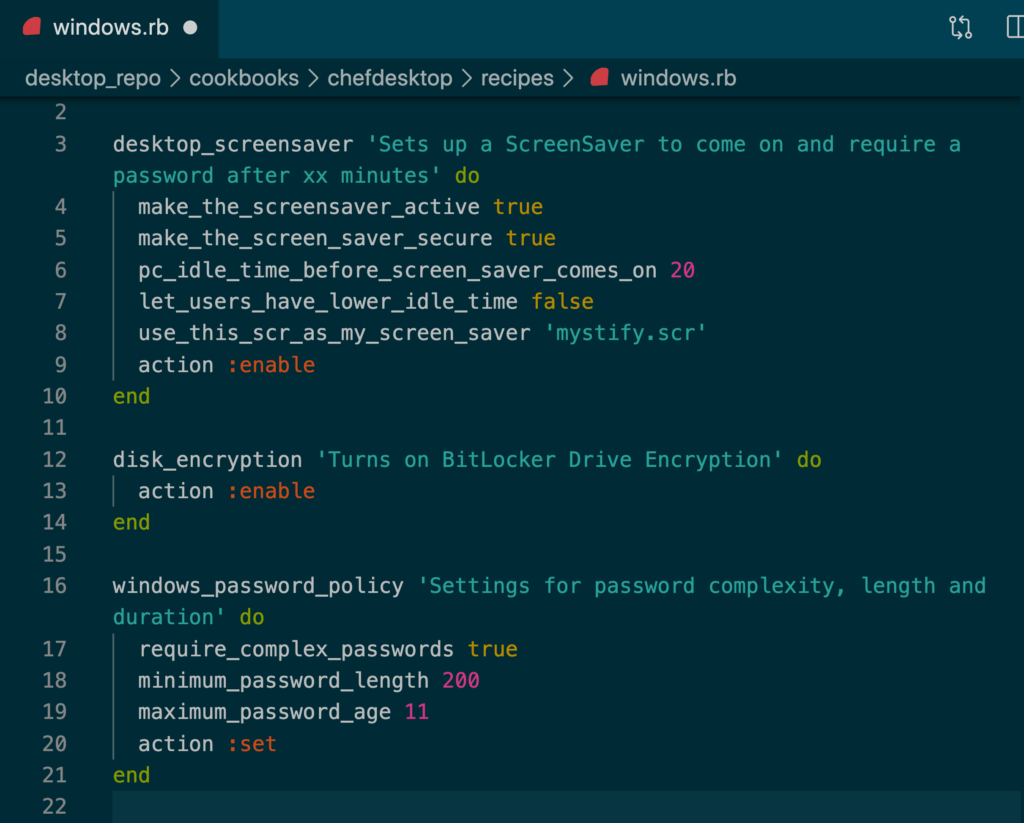Click false on the lower_idle_time line

pyautogui.click(x=562, y=301)
